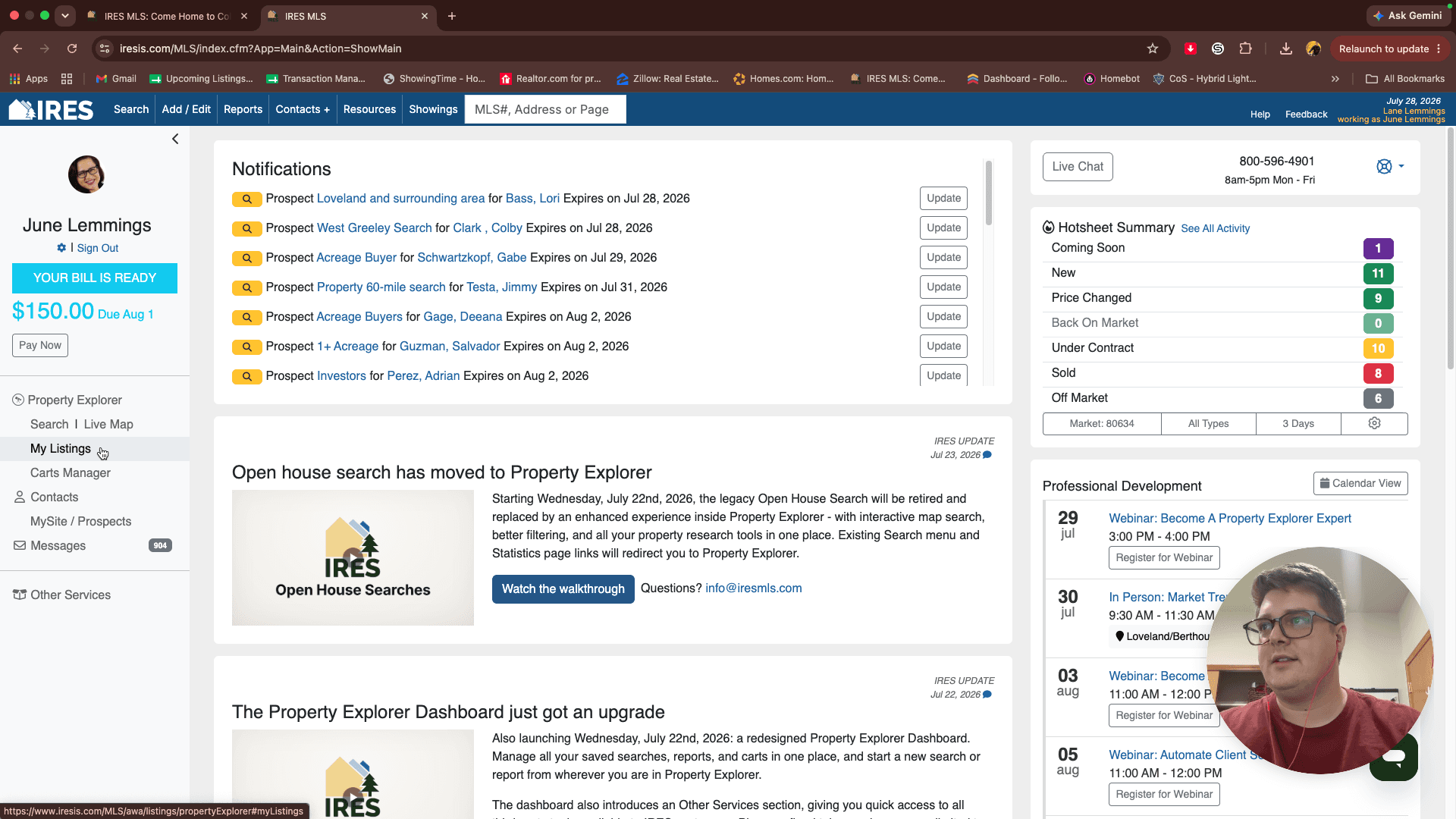Open Market: 80634 selector
Image resolution: width=1456 pixels, height=819 pixels.
coord(1102,423)
